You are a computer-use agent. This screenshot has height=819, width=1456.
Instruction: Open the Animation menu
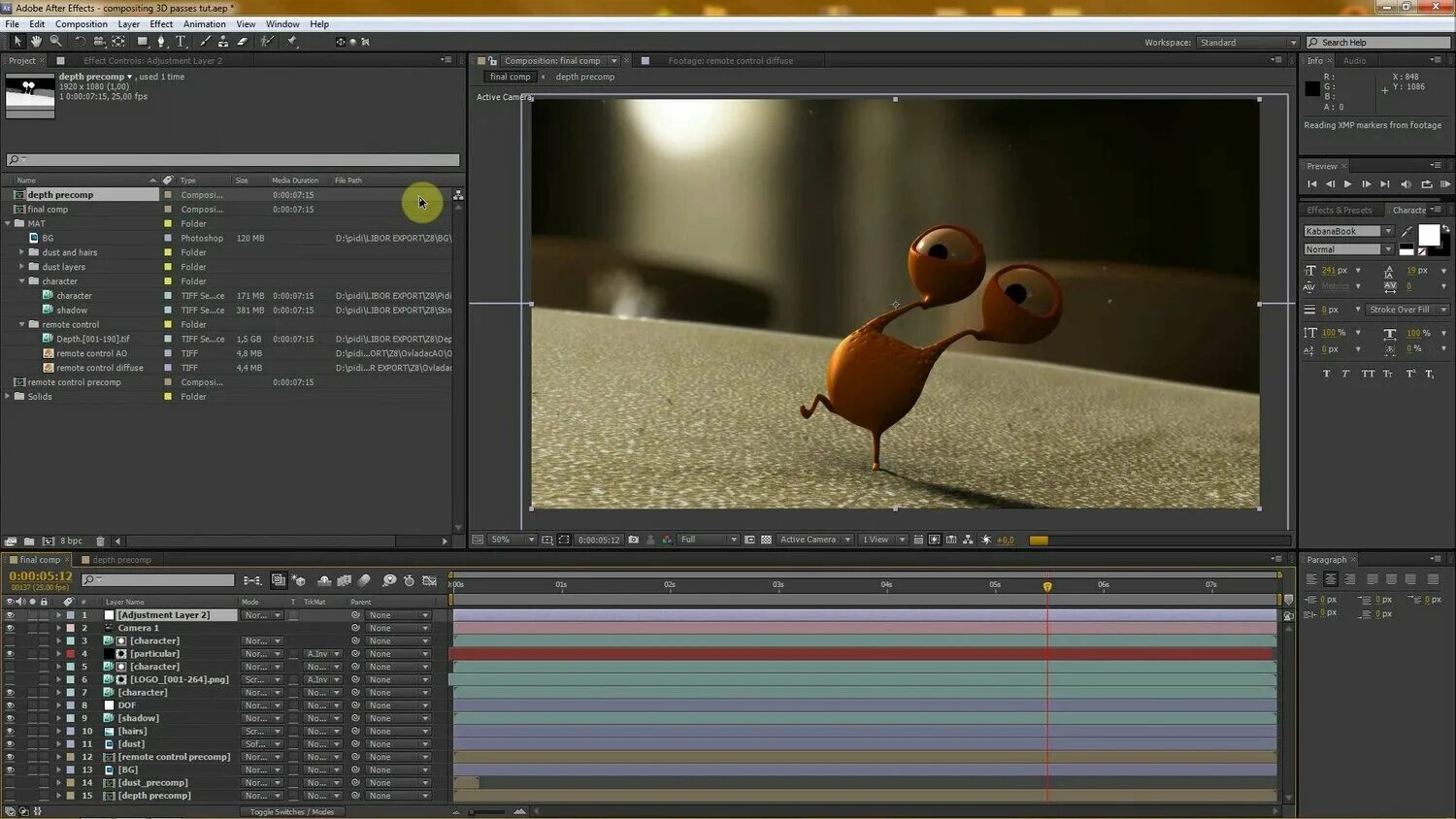(205, 24)
